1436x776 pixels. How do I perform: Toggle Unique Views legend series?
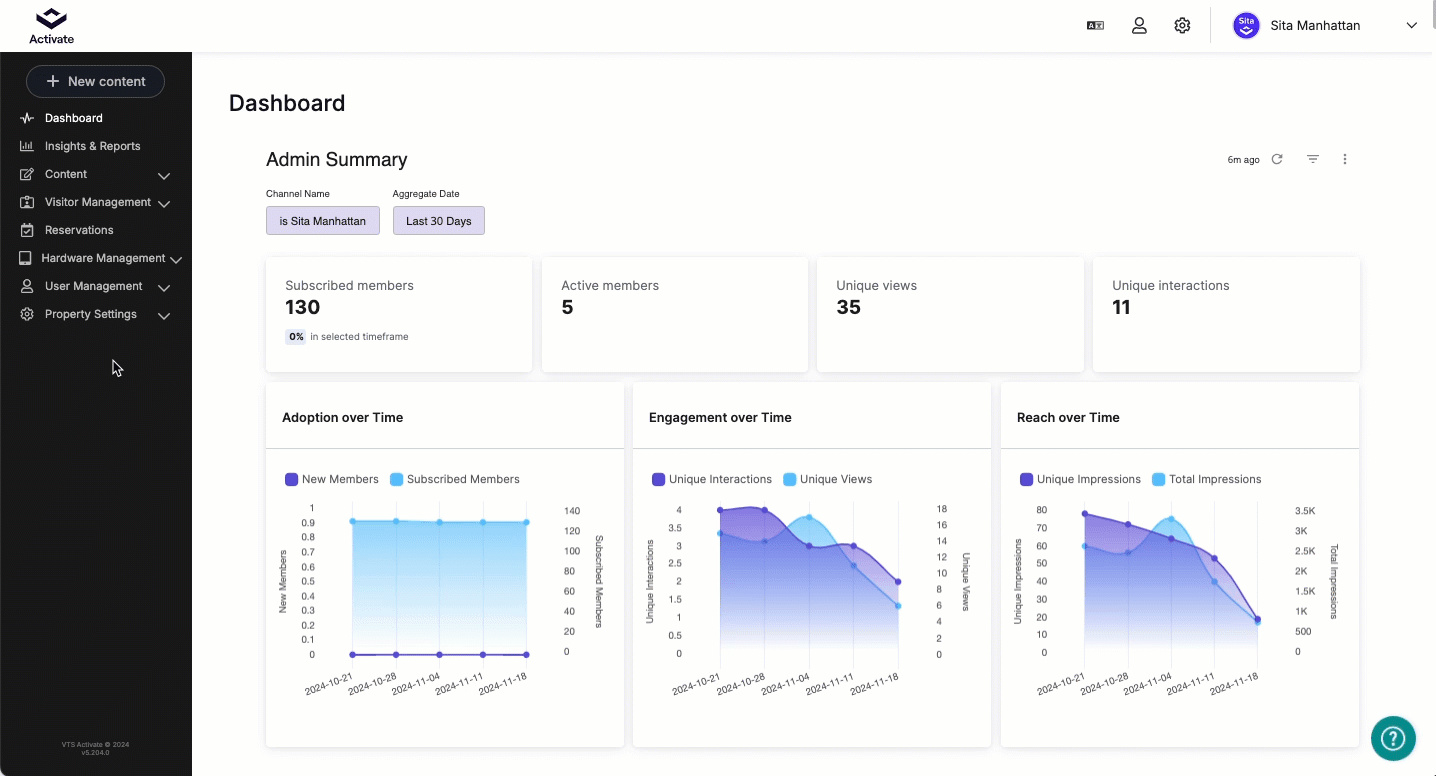point(827,479)
